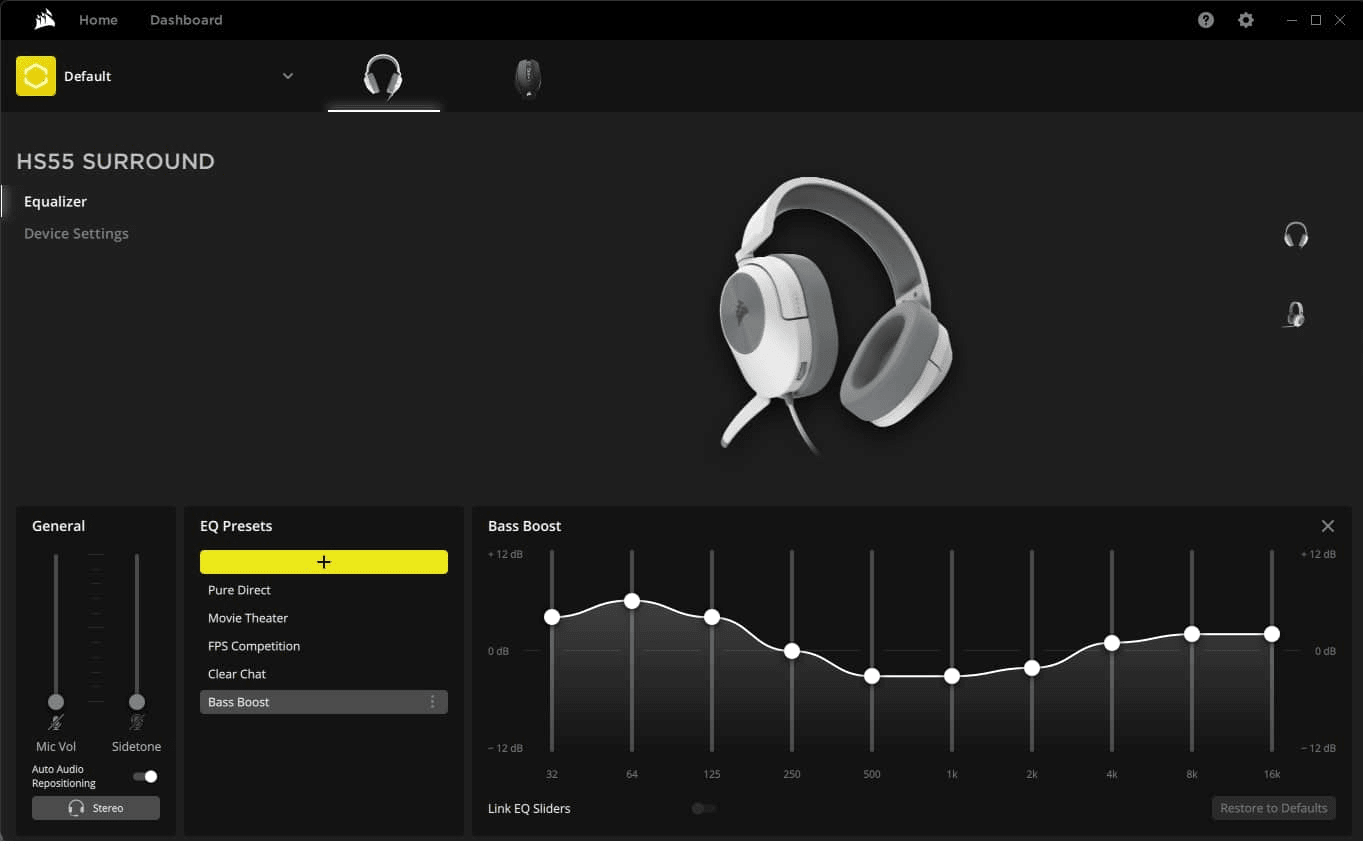The image size is (1363, 844).
Task: Click the 64 Hz EQ slider handle
Action: point(632,601)
